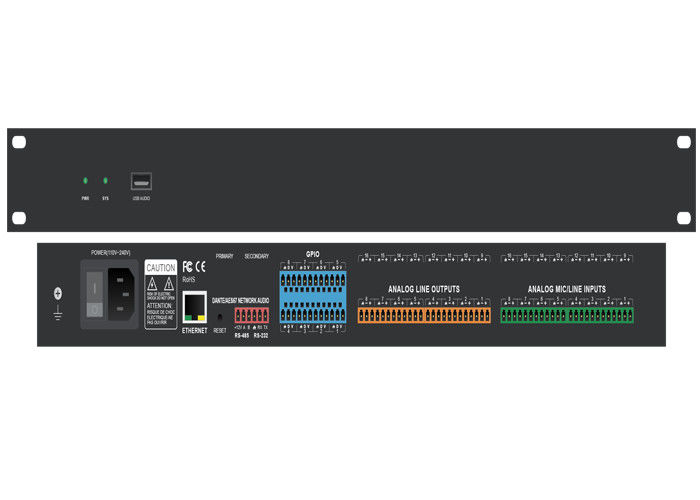The height and width of the screenshot is (500, 700).
Task: Click the PRIMARY network label
Action: (224, 256)
